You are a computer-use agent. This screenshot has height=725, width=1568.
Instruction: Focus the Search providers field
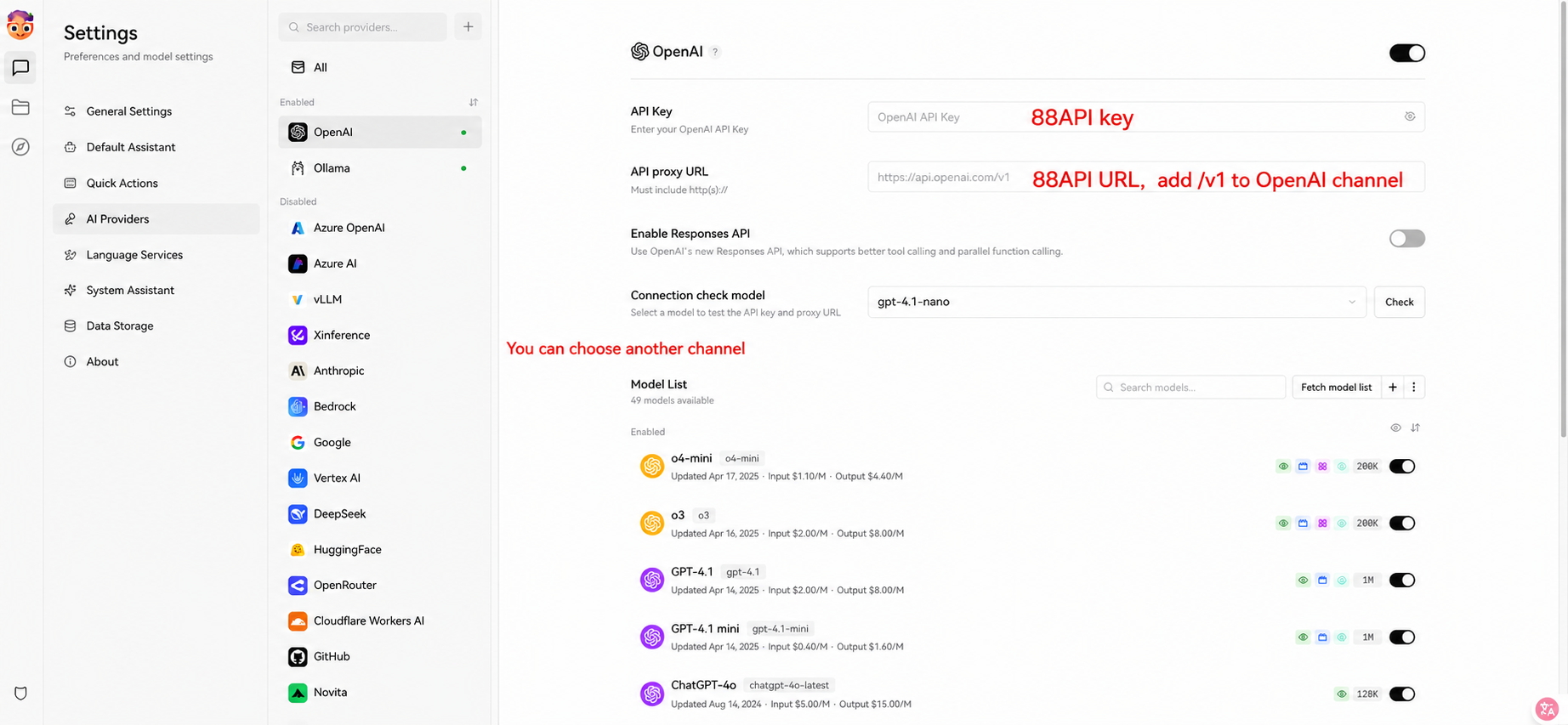coord(363,27)
